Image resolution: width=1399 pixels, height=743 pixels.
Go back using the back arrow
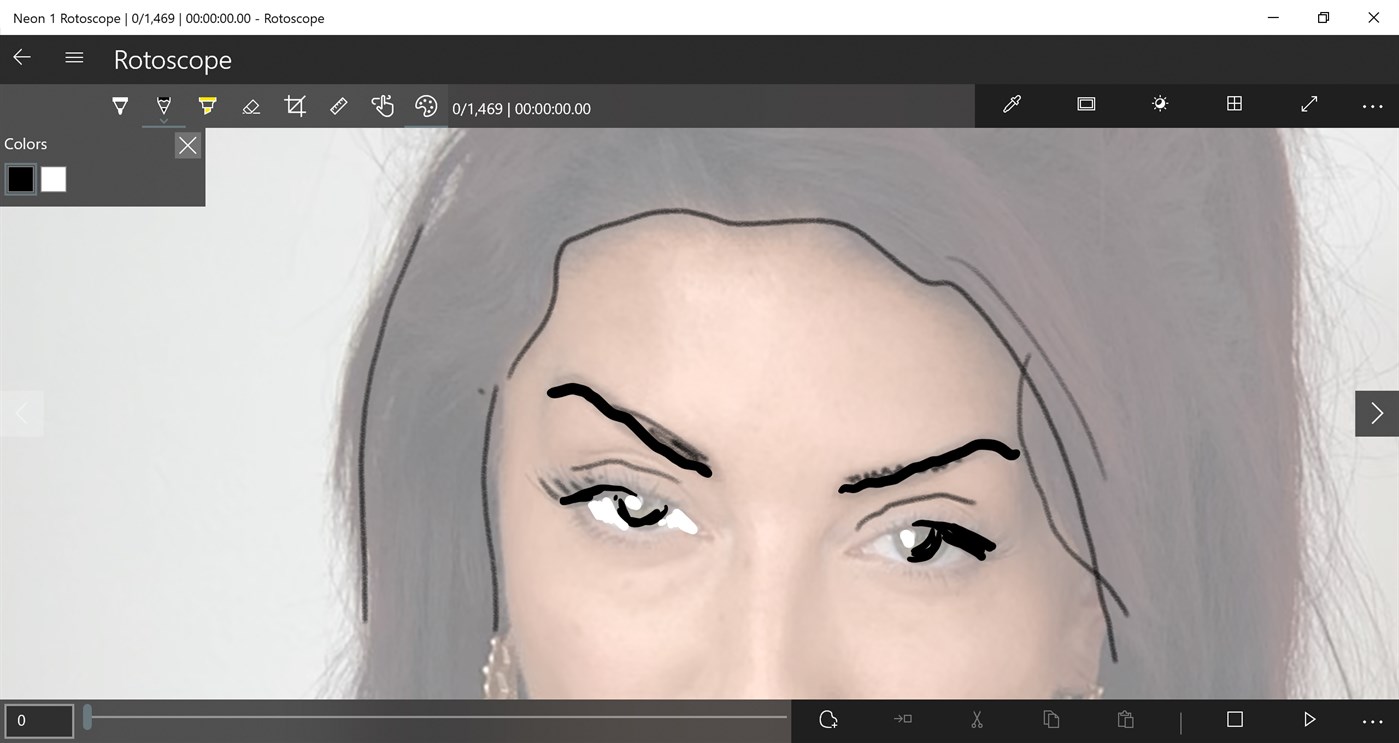21,57
